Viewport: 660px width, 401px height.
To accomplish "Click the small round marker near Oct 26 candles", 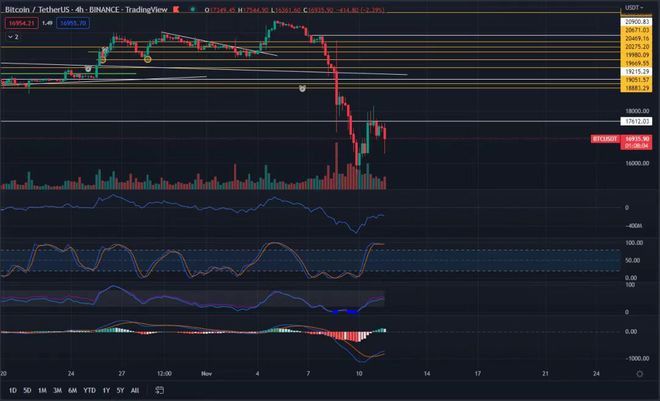I will pos(89,68).
